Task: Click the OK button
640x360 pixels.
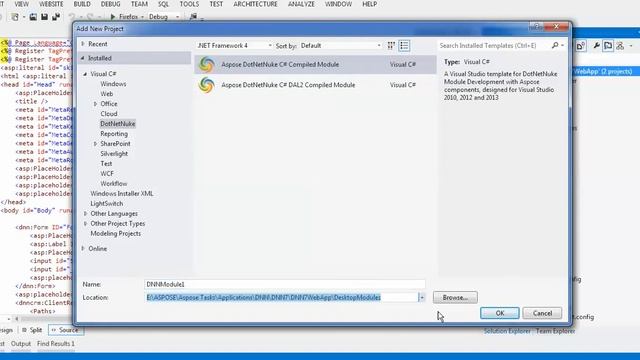Action: (x=500, y=313)
